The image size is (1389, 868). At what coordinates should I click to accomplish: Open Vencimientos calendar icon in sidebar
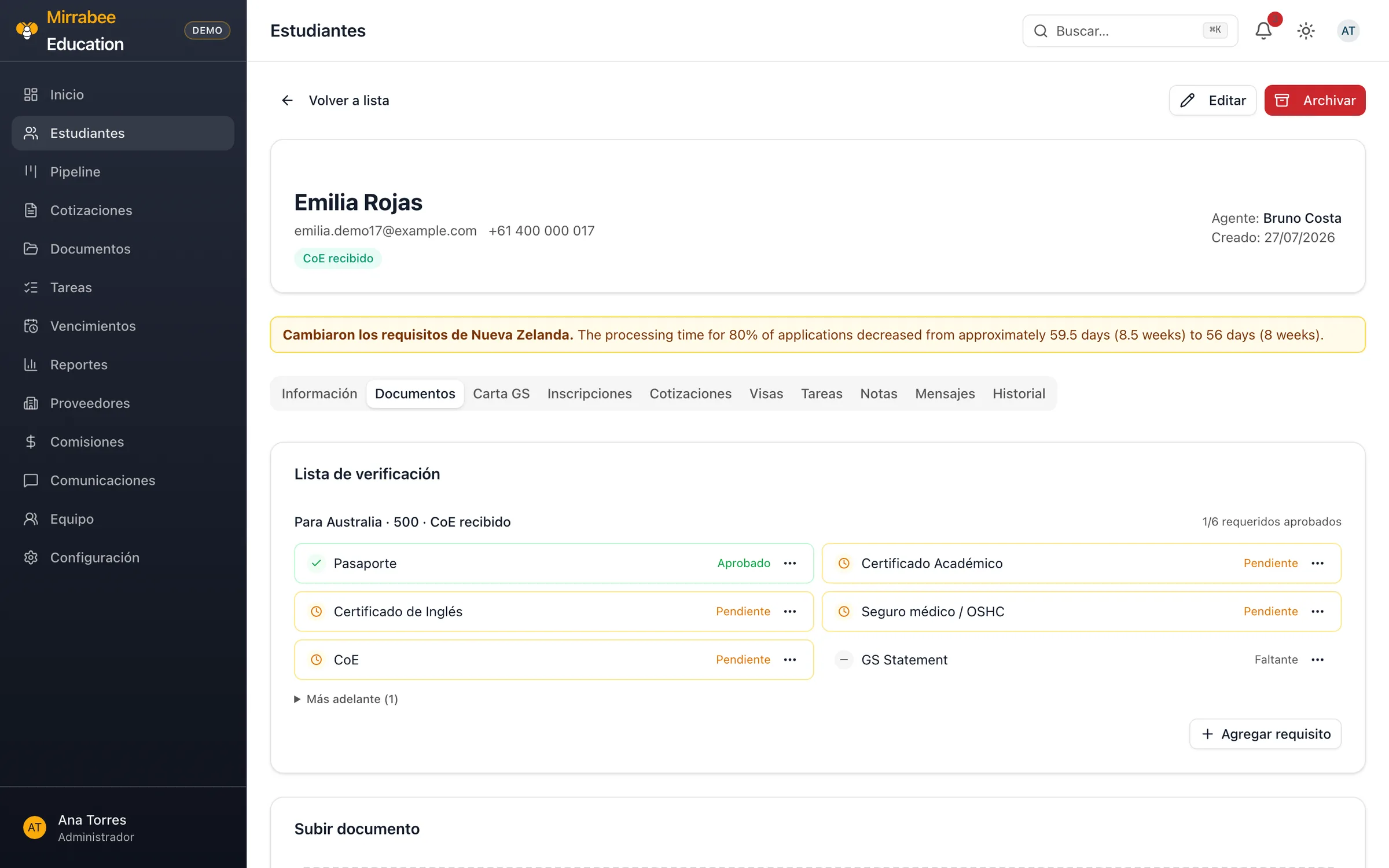point(31,326)
